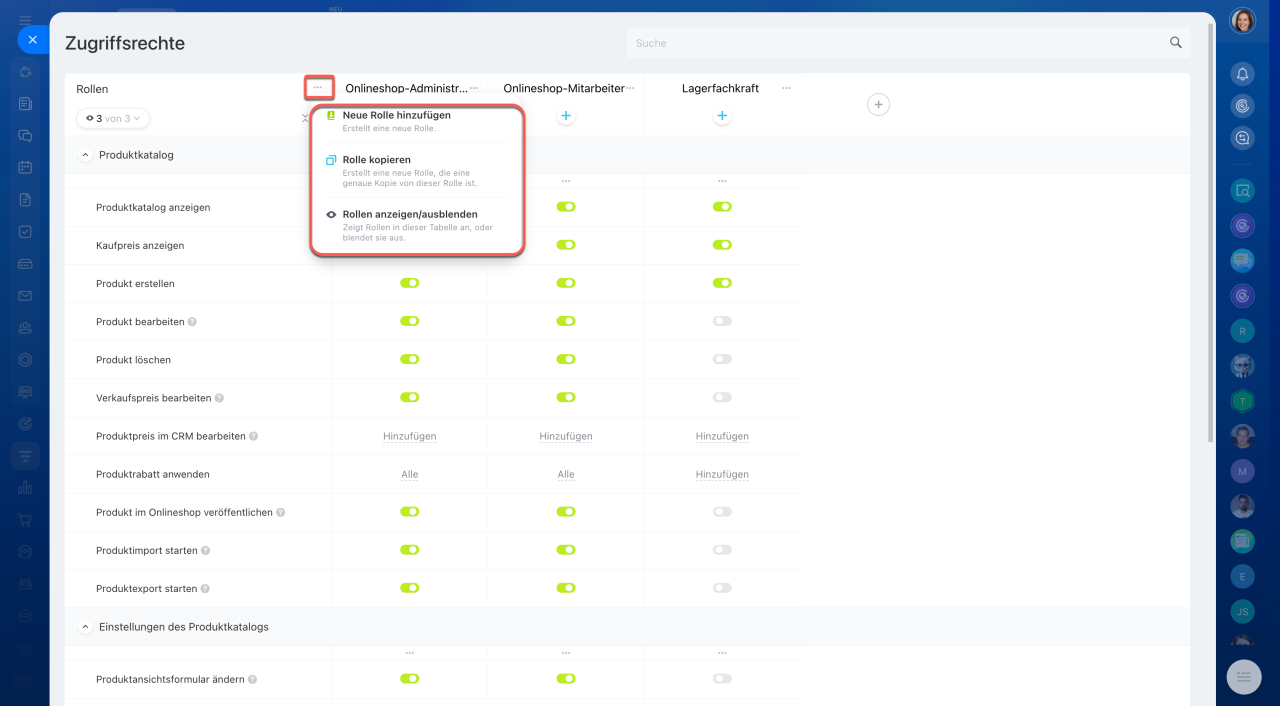
Task: Enable Produktexport starten for Lagerfachkraft
Action: tap(722, 588)
